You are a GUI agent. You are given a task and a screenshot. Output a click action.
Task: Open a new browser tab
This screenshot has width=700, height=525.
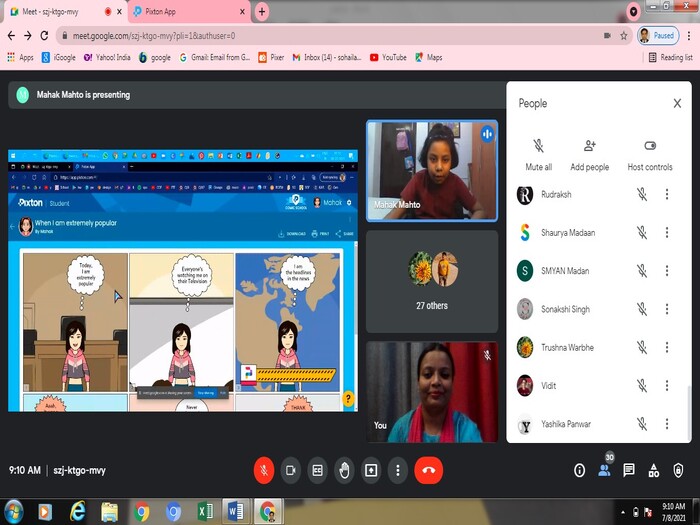point(262,12)
